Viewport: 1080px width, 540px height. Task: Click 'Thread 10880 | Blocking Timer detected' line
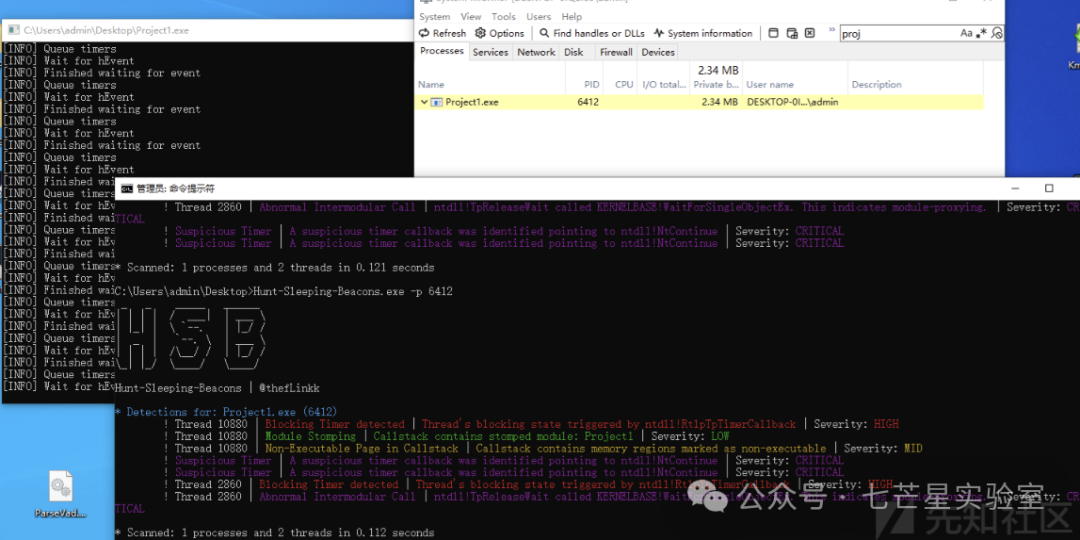(x=530, y=424)
